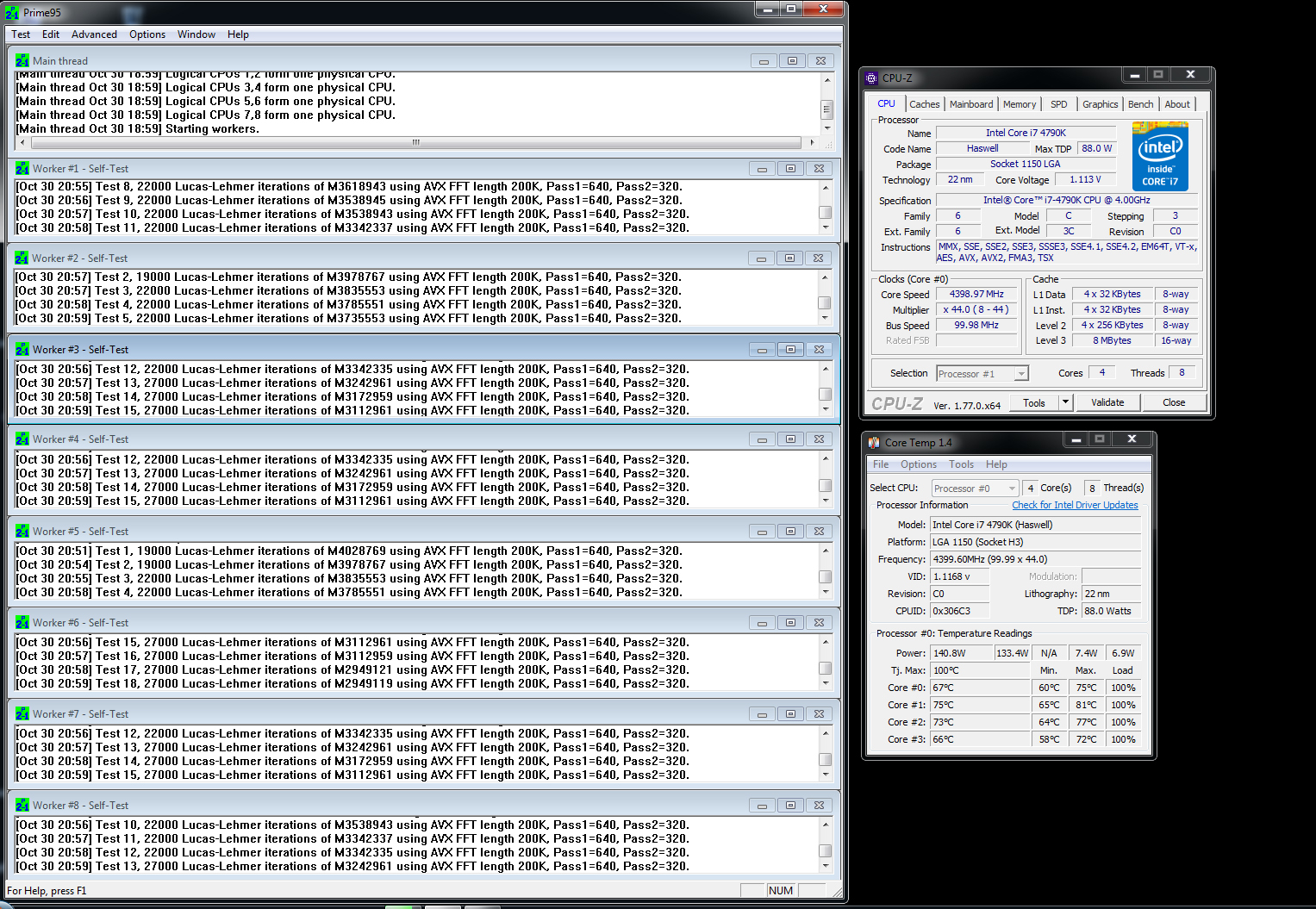Open the Advanced menu in Prime95

(x=94, y=34)
